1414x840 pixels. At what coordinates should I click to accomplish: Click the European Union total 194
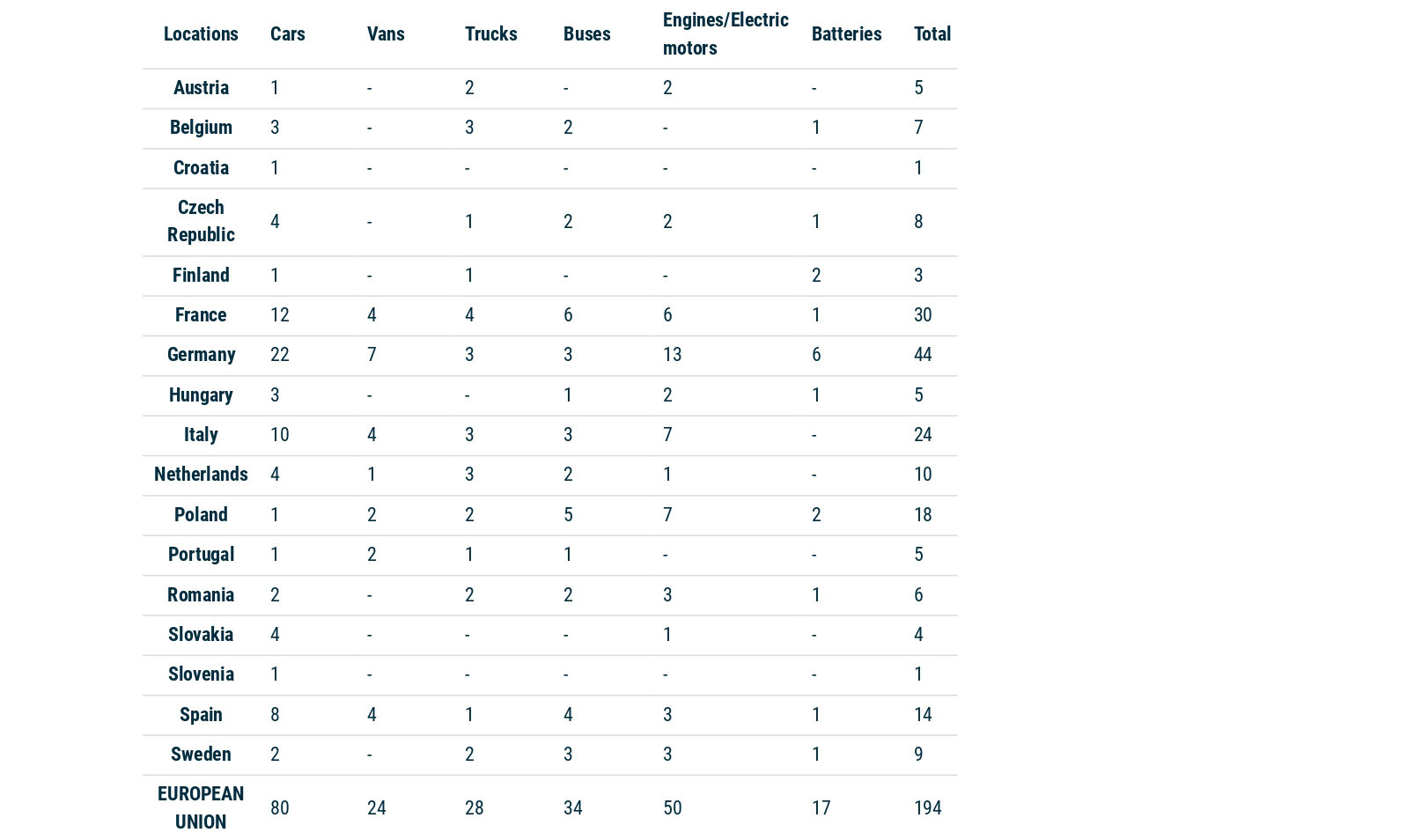(927, 807)
